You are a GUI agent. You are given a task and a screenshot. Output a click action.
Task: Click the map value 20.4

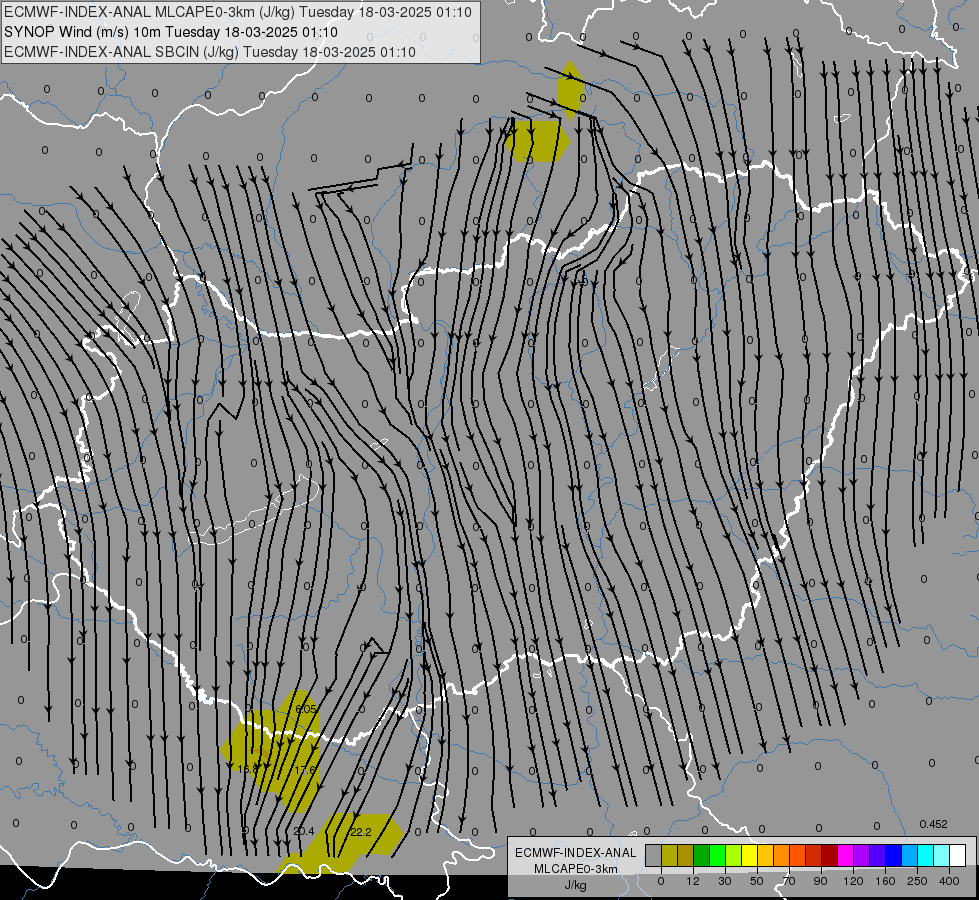303,831
